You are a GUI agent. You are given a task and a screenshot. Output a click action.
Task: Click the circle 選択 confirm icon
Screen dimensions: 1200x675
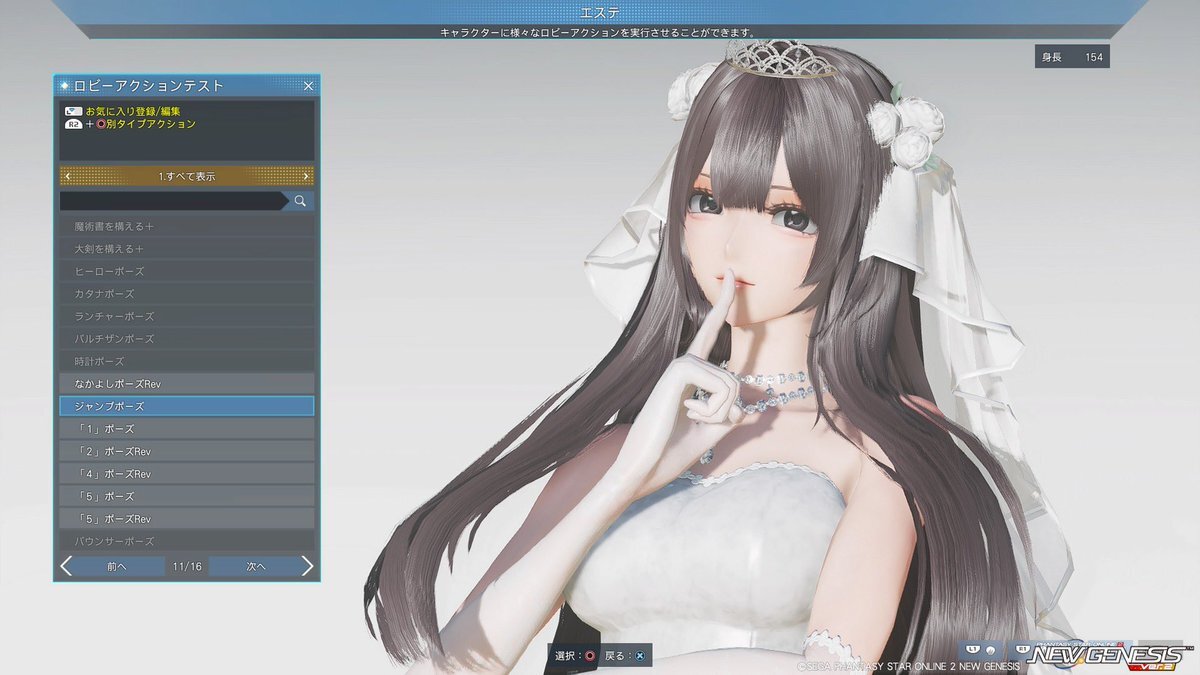590,656
